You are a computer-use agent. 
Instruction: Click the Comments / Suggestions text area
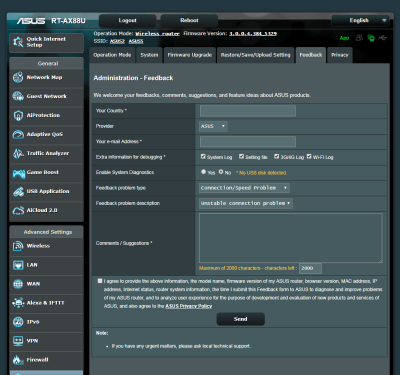click(291, 238)
